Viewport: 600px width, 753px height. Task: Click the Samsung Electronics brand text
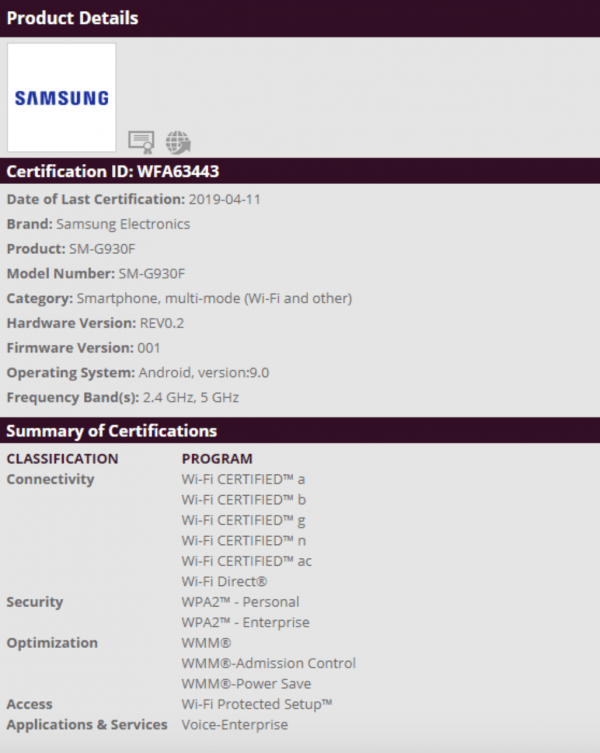point(123,224)
